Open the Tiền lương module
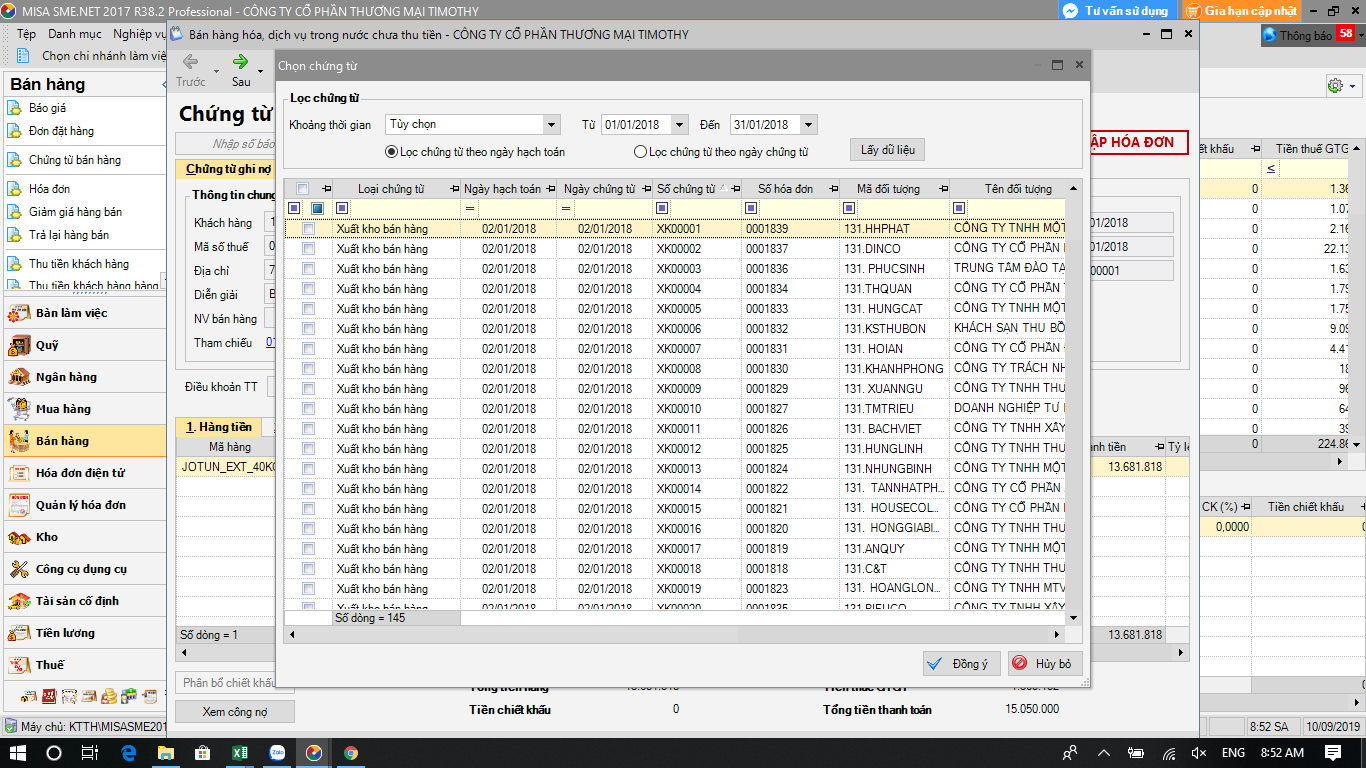Image resolution: width=1366 pixels, height=768 pixels. (65, 633)
